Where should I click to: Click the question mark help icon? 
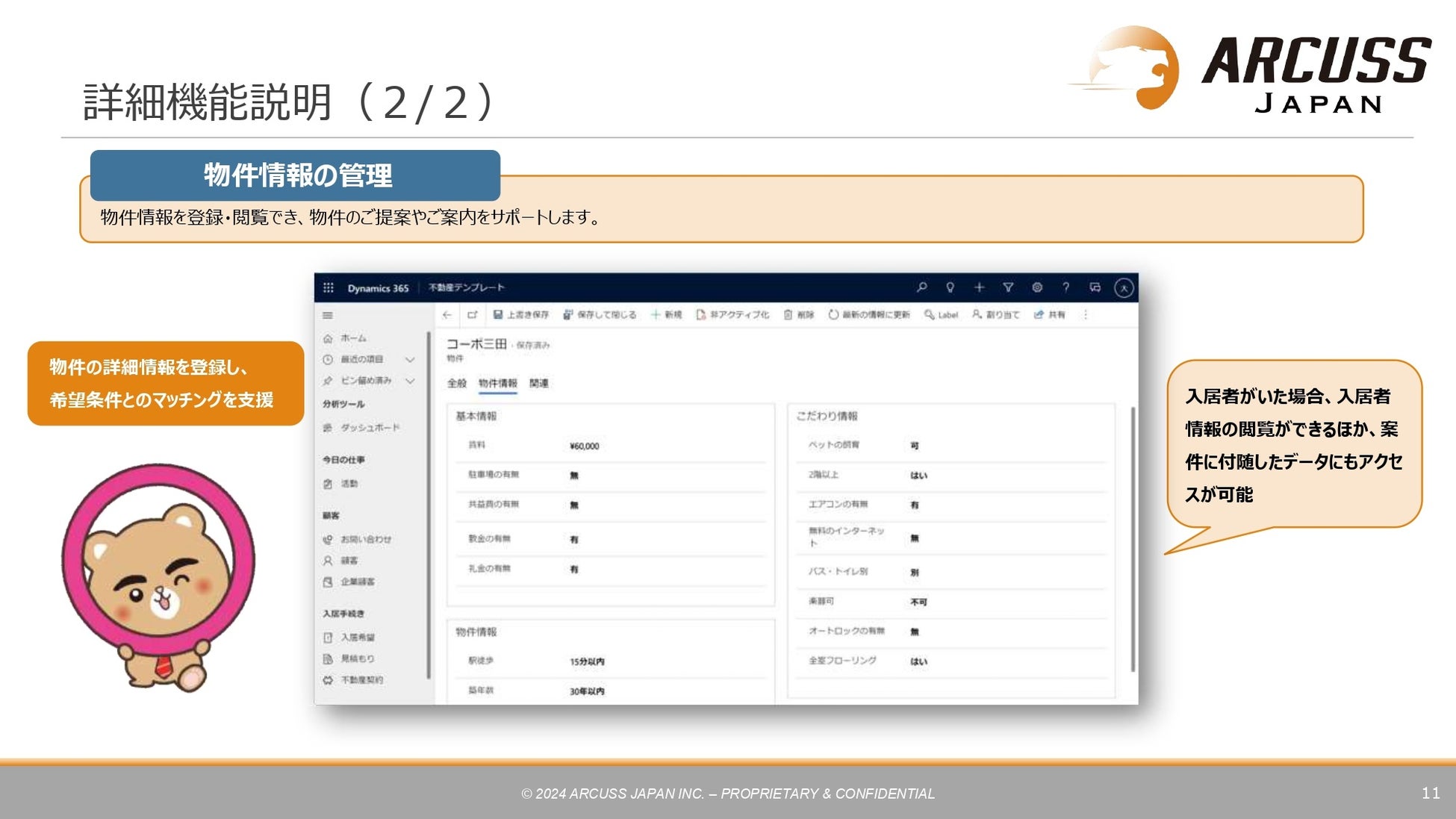pos(1065,287)
